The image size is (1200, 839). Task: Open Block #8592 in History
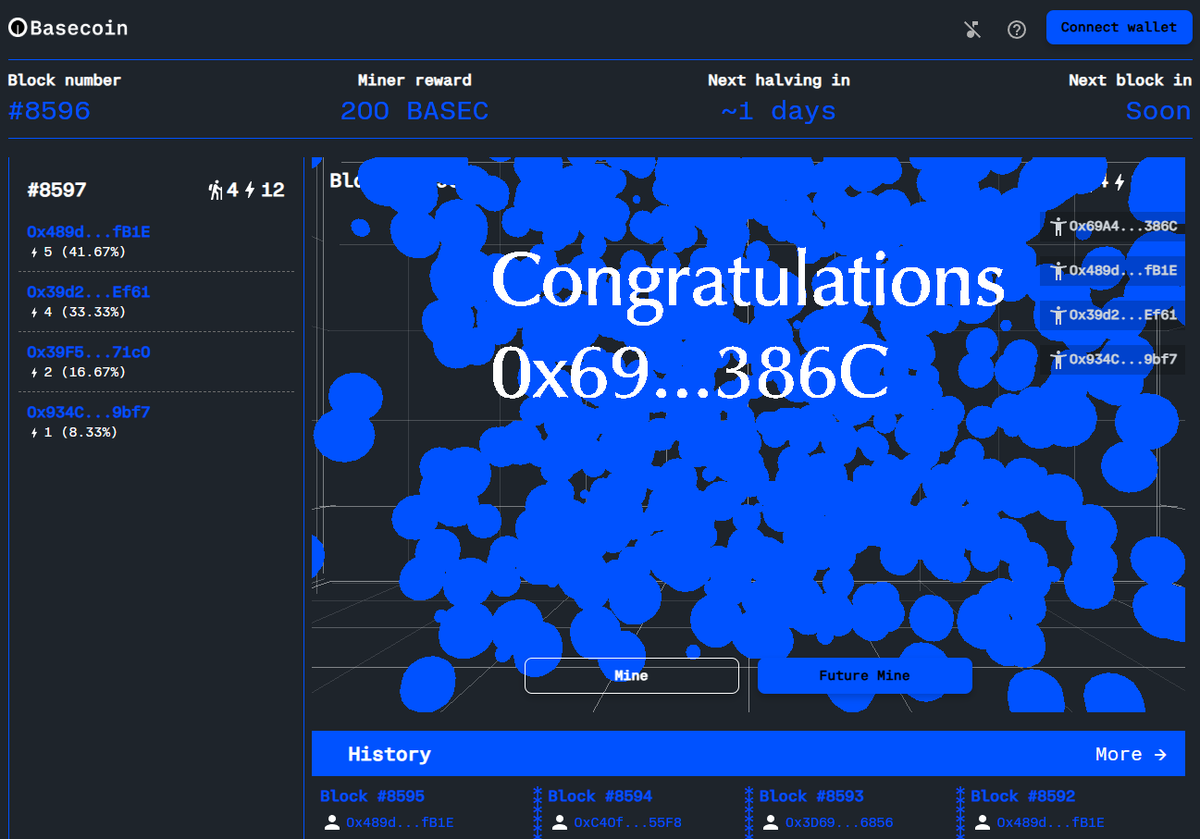1023,796
